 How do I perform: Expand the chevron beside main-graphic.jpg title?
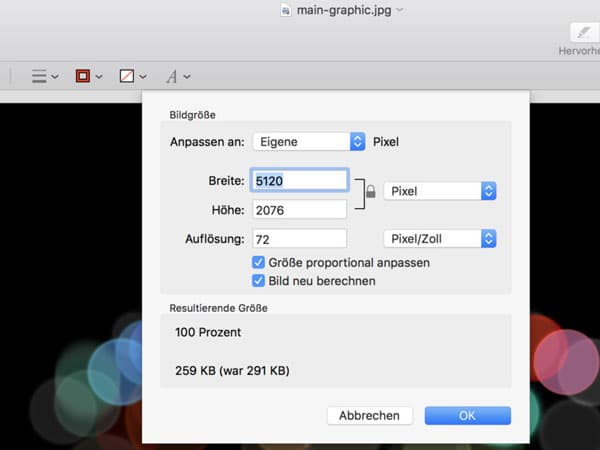coord(400,10)
